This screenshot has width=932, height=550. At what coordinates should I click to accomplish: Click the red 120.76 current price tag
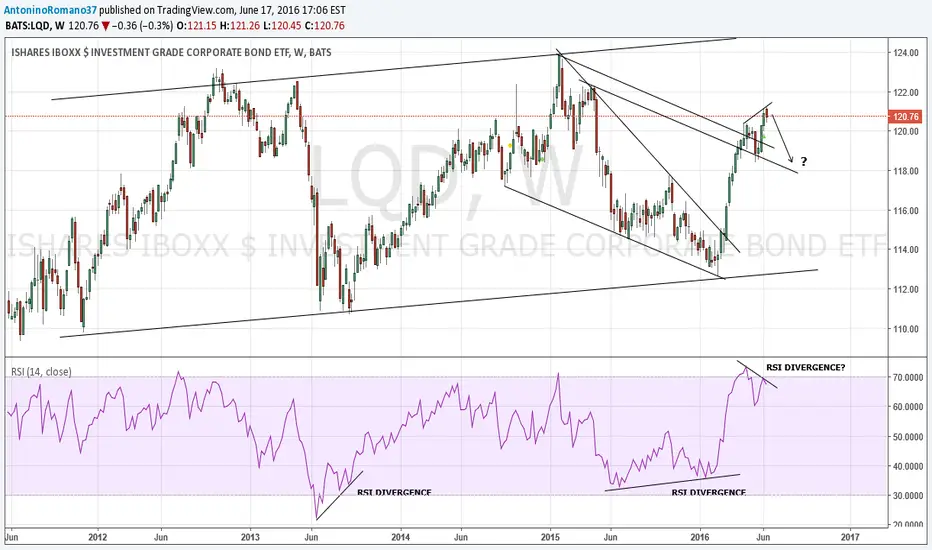pyautogui.click(x=905, y=117)
